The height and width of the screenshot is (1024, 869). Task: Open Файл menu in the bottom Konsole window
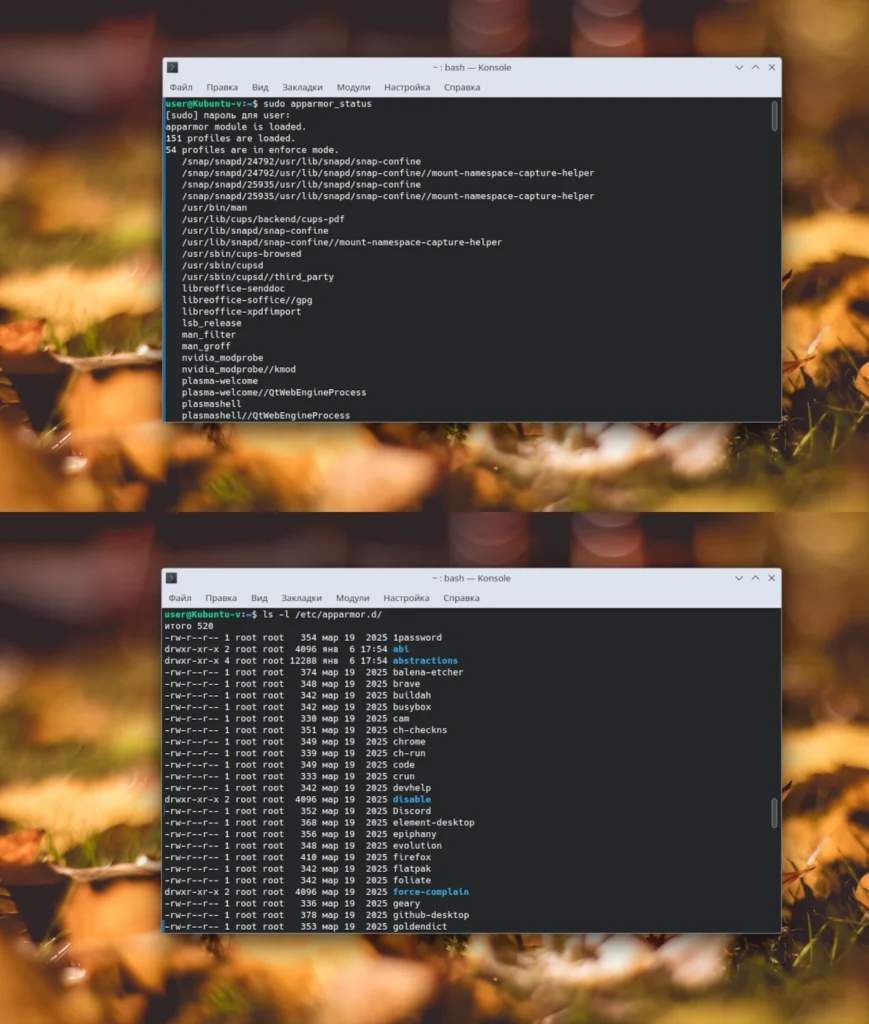(x=180, y=598)
